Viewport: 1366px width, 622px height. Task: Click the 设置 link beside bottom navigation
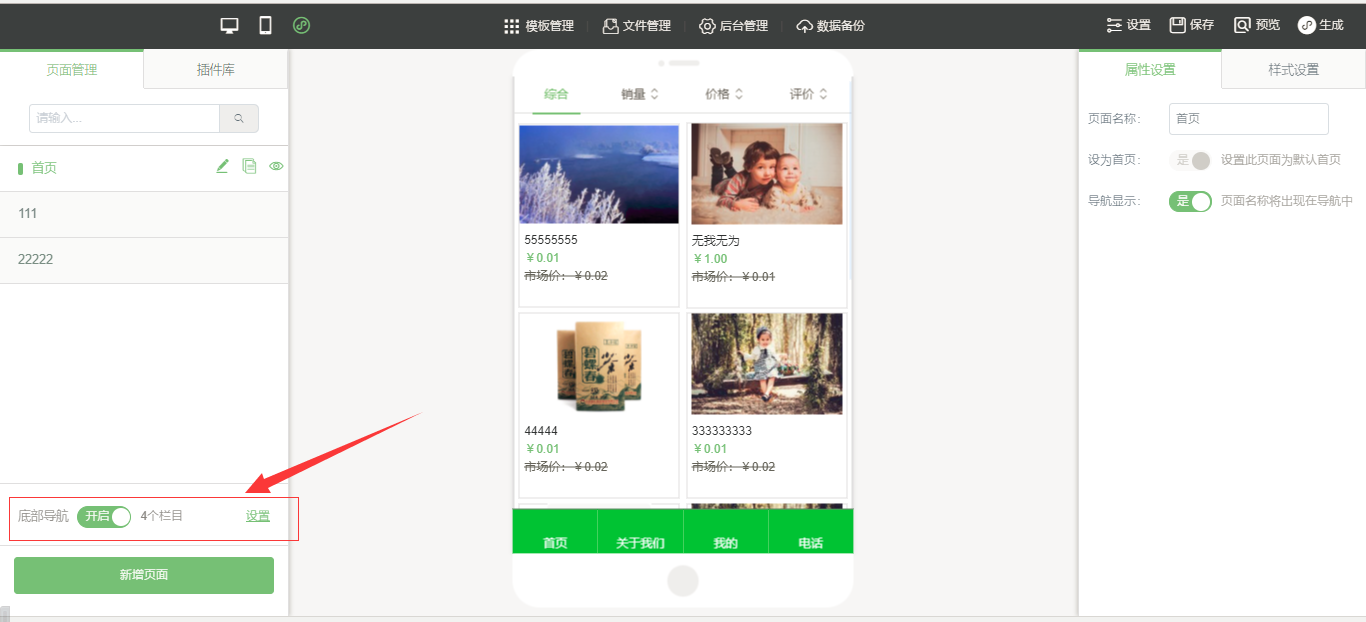pos(258,516)
